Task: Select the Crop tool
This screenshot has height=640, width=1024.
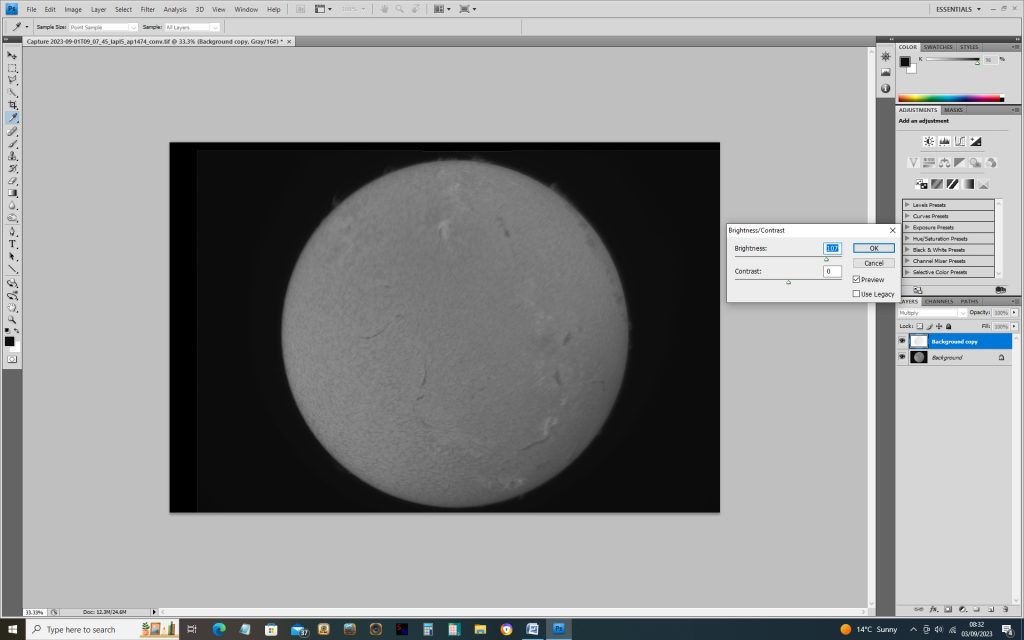Action: (x=12, y=105)
